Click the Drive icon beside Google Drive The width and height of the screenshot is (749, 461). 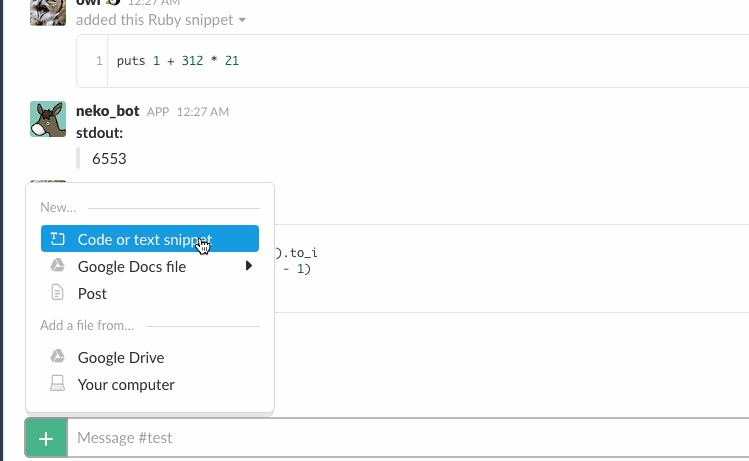pyautogui.click(x=58, y=357)
